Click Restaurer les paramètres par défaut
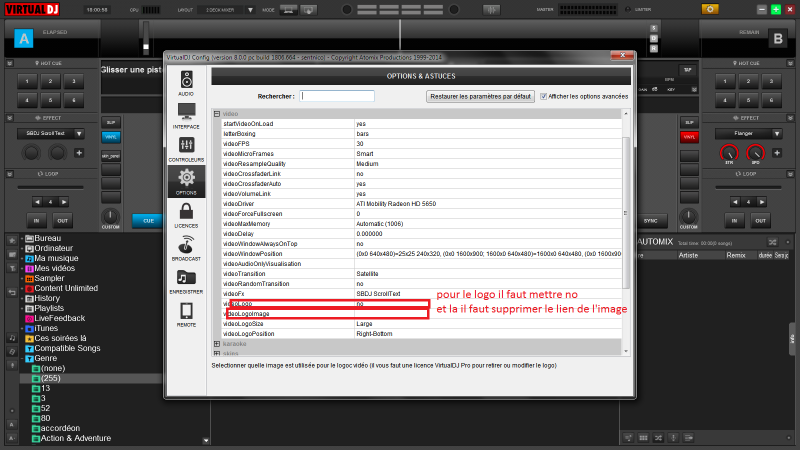Image resolution: width=800 pixels, height=450 pixels. coord(480,97)
